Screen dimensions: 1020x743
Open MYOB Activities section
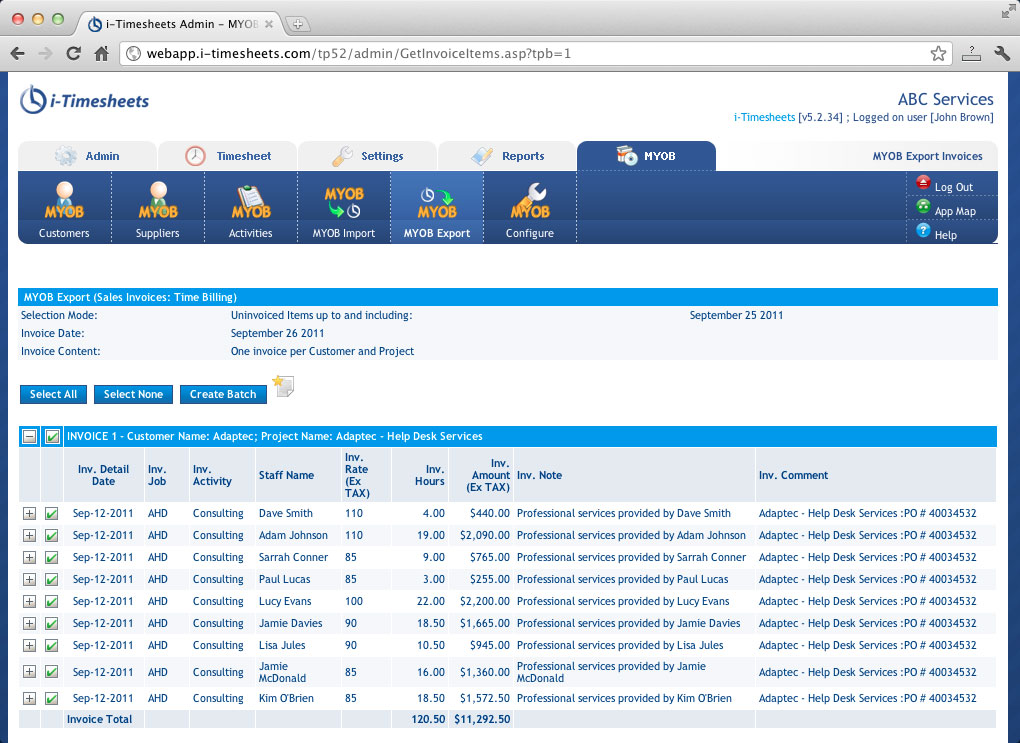pyautogui.click(x=250, y=208)
